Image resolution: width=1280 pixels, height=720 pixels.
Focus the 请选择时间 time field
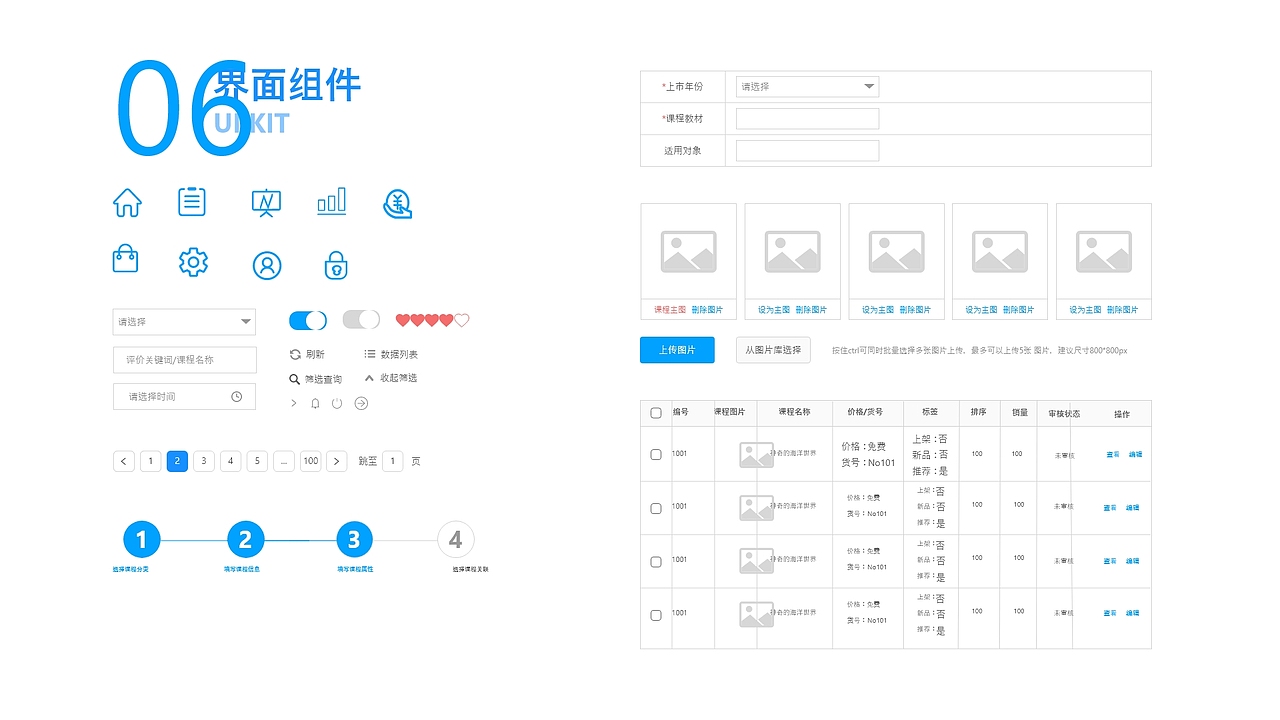click(184, 397)
